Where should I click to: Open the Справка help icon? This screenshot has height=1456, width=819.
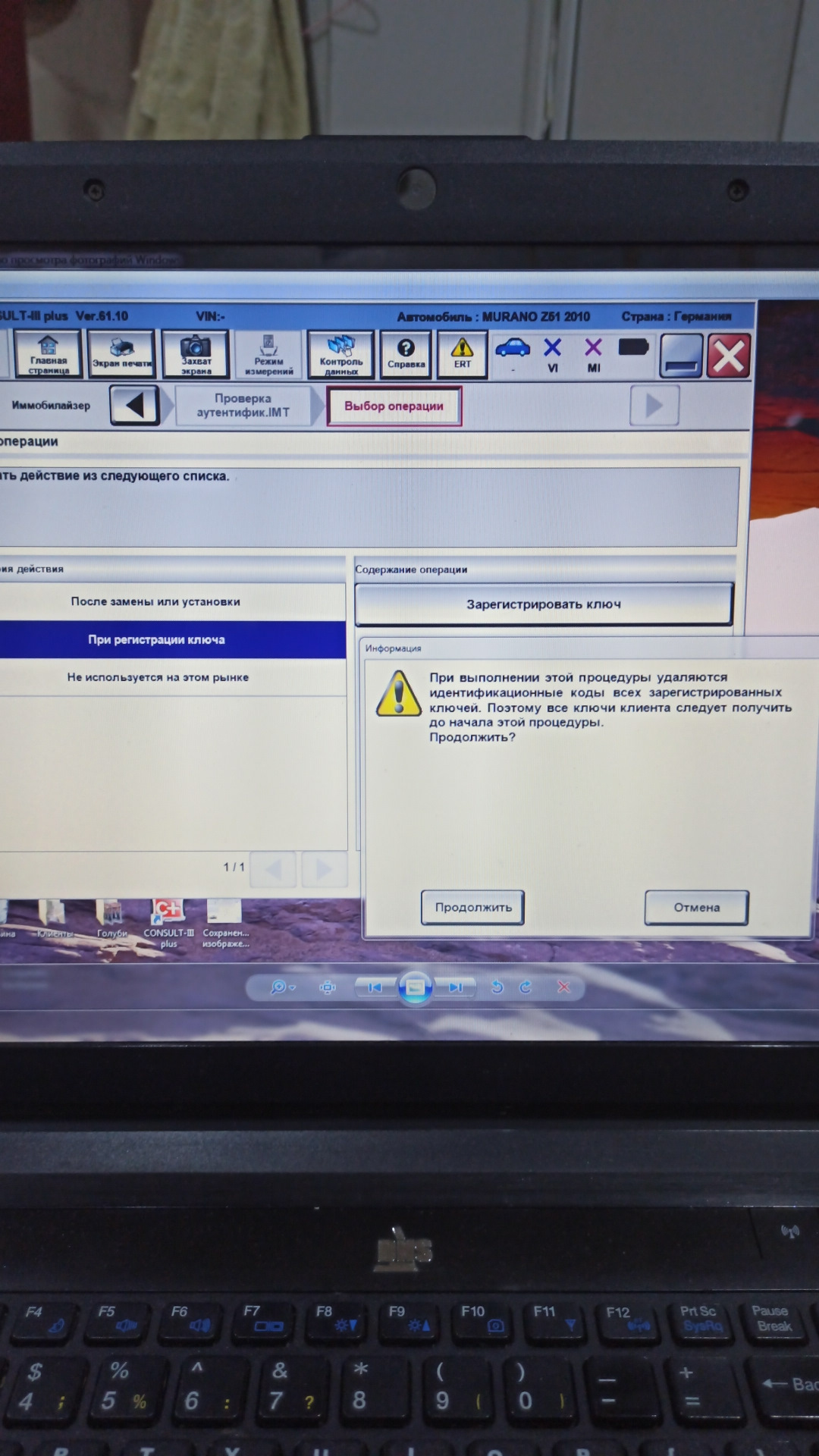click(x=406, y=354)
